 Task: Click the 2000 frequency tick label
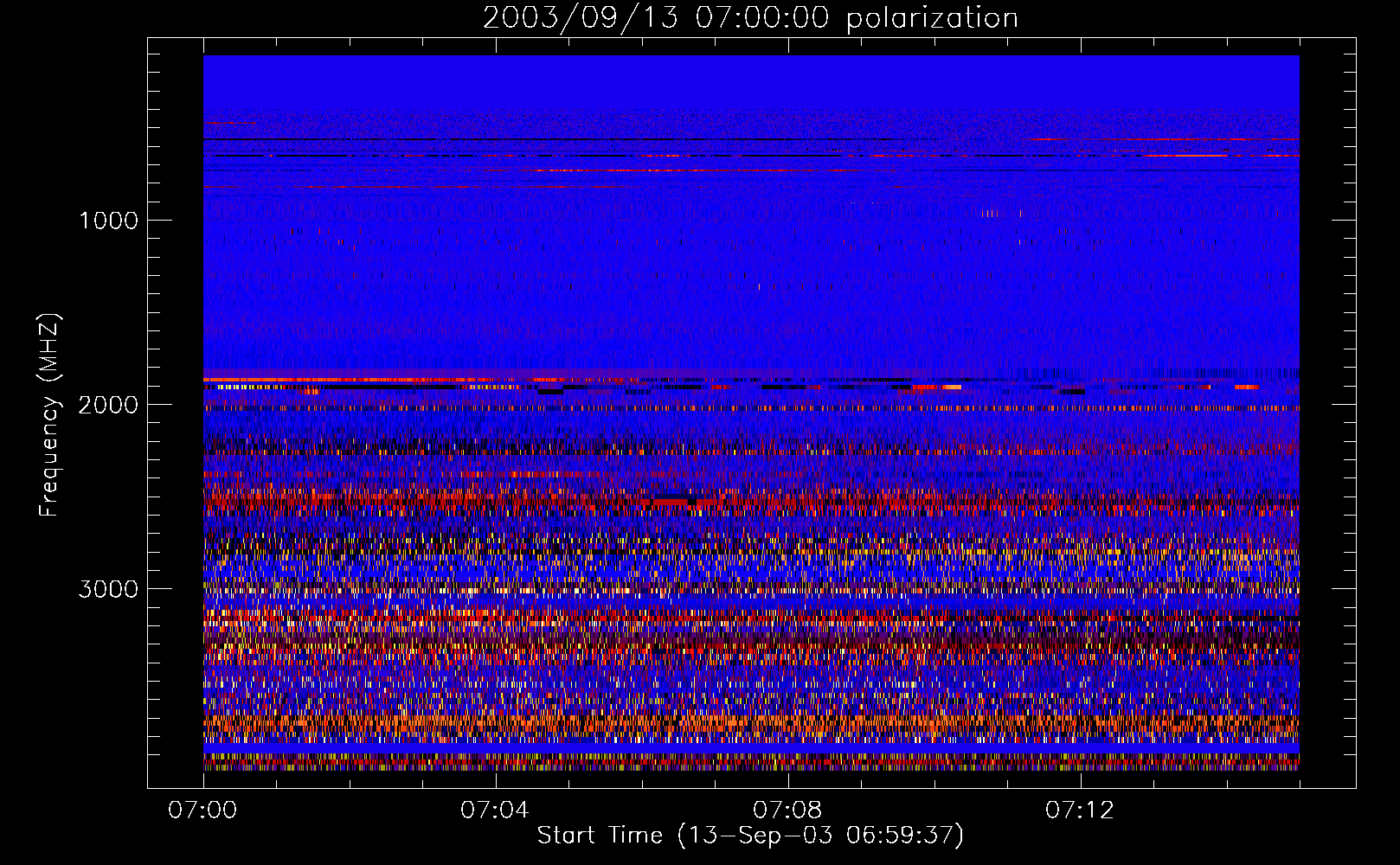108,404
